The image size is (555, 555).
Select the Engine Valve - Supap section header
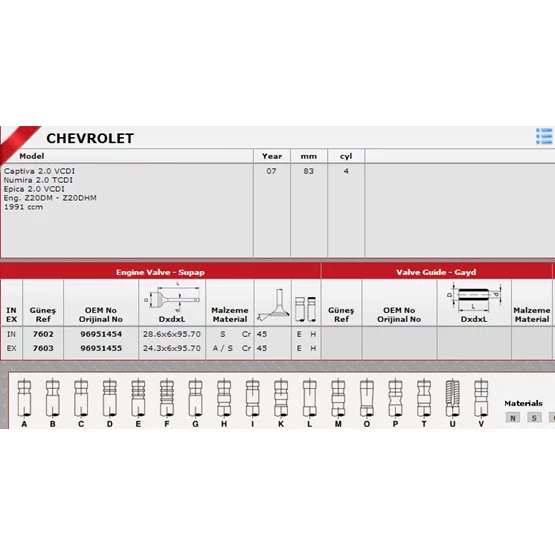[160, 272]
